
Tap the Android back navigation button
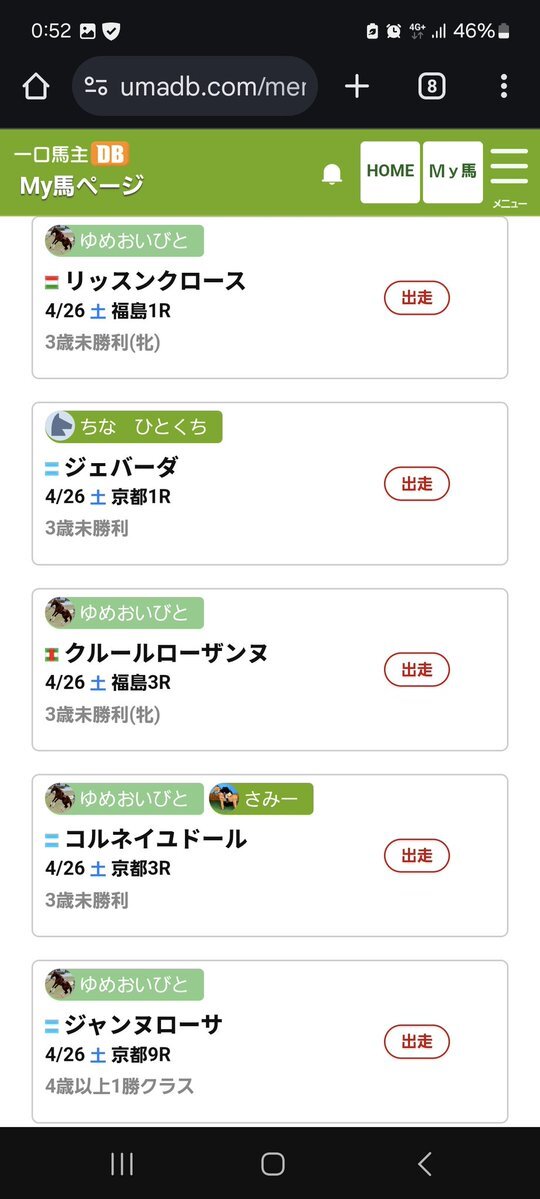[425, 1164]
